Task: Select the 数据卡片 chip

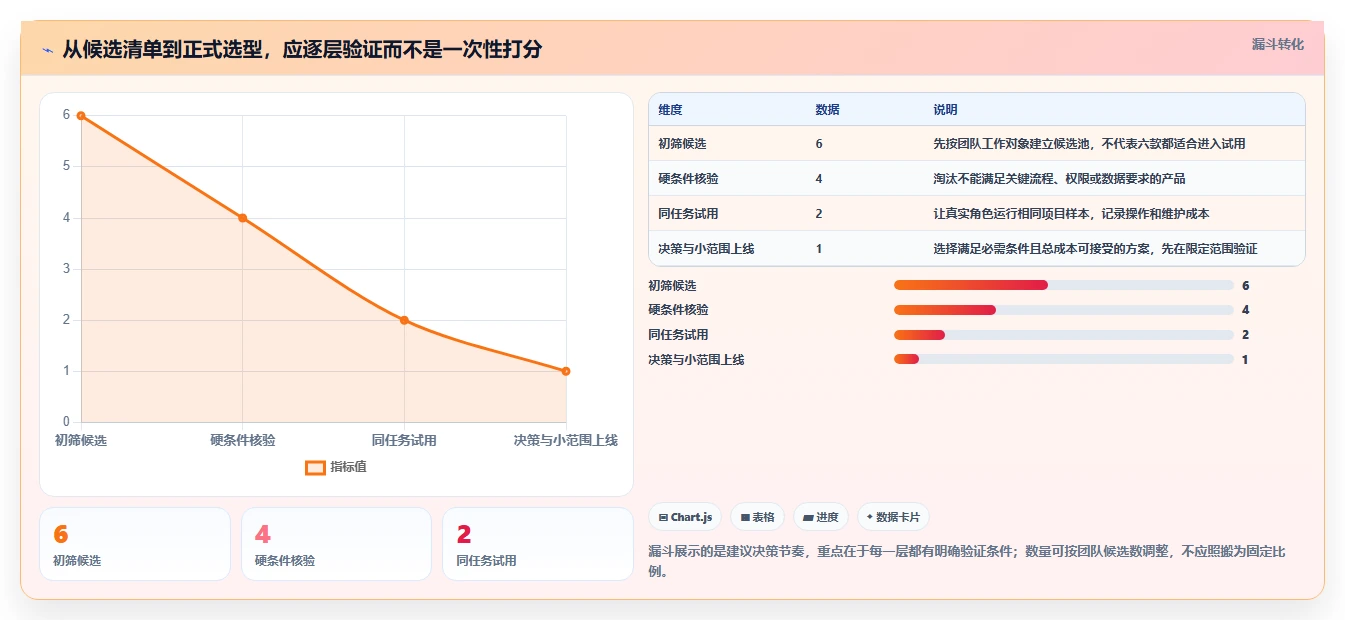Action: 893,517
